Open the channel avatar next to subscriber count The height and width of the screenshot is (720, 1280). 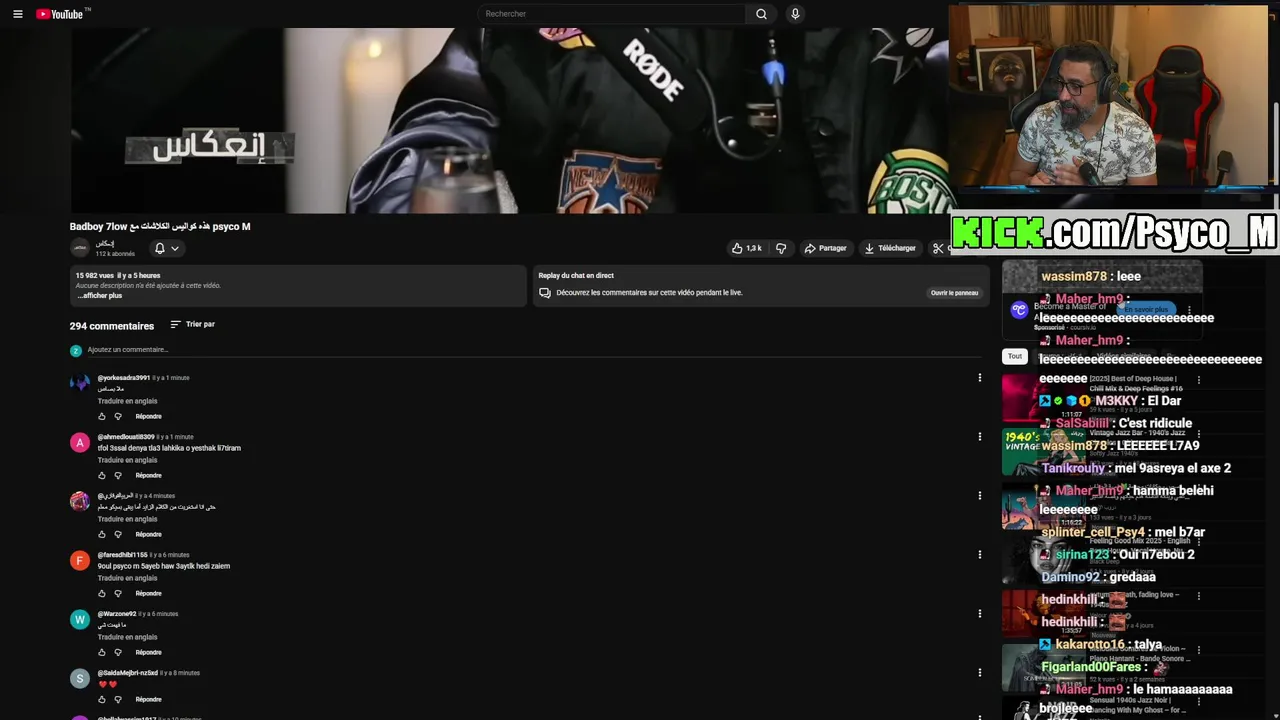point(80,248)
